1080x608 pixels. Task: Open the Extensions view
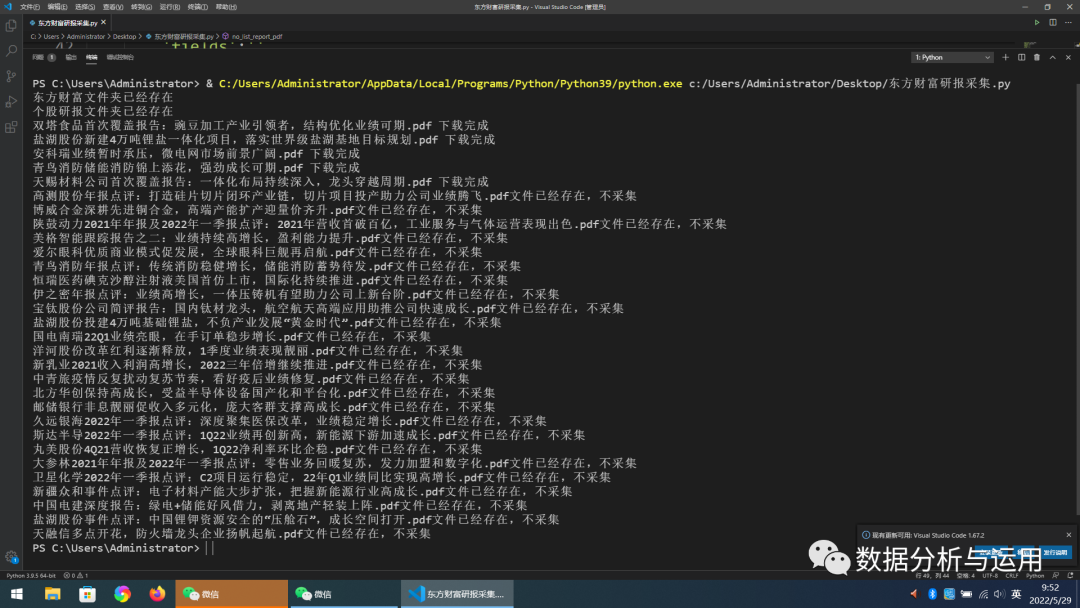[x=11, y=127]
